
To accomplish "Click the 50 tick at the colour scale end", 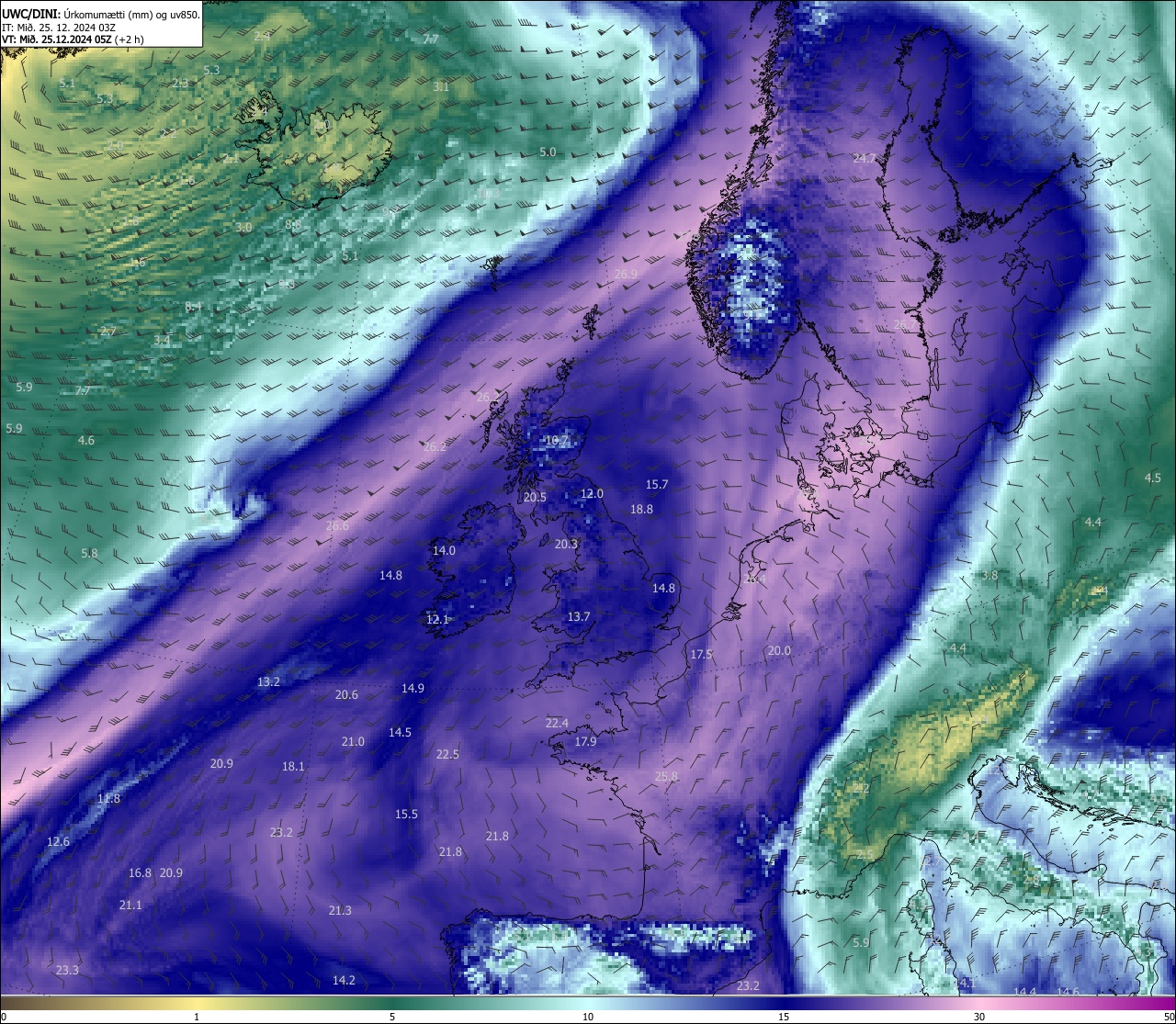I will pyautogui.click(x=1169, y=1016).
